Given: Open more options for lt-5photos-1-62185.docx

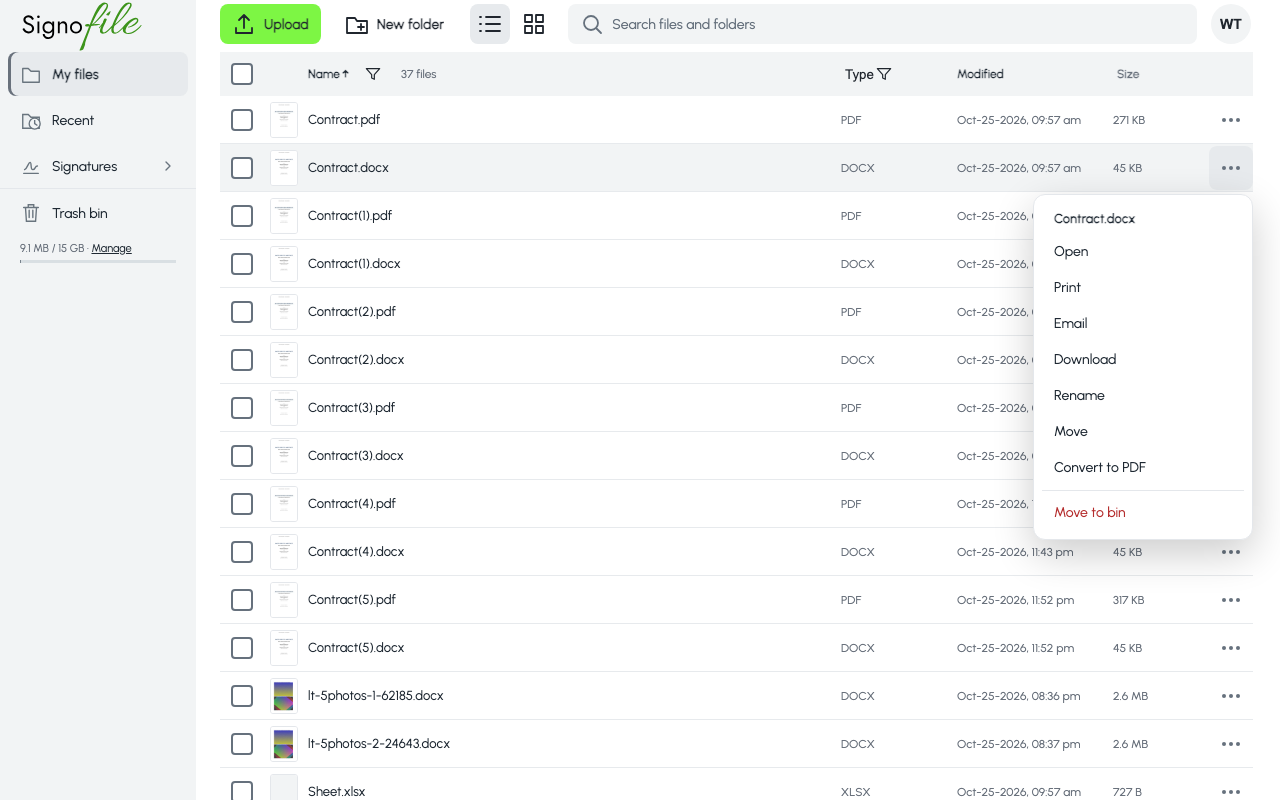Looking at the screenshot, I should [1231, 696].
